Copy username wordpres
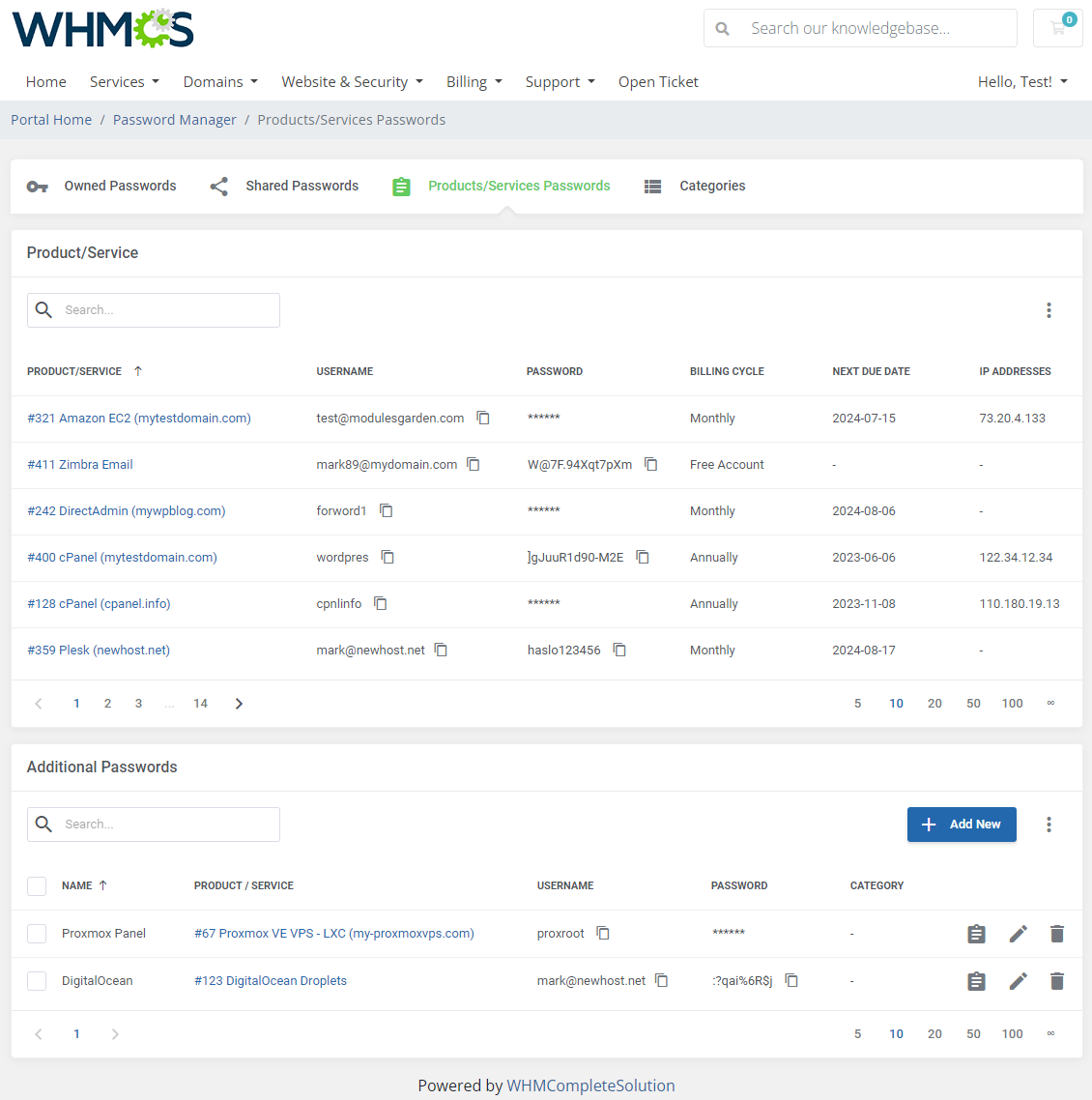1092x1100 pixels. pos(388,557)
